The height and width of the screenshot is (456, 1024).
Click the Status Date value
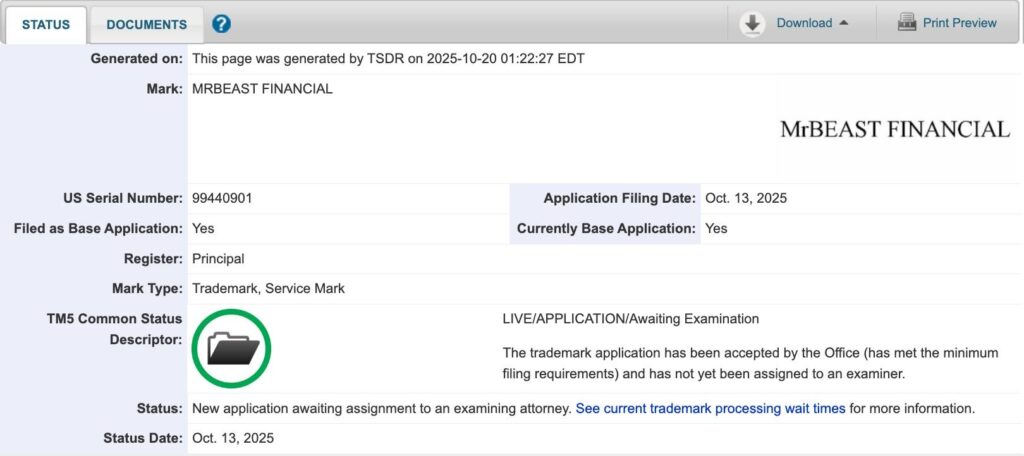pos(232,438)
